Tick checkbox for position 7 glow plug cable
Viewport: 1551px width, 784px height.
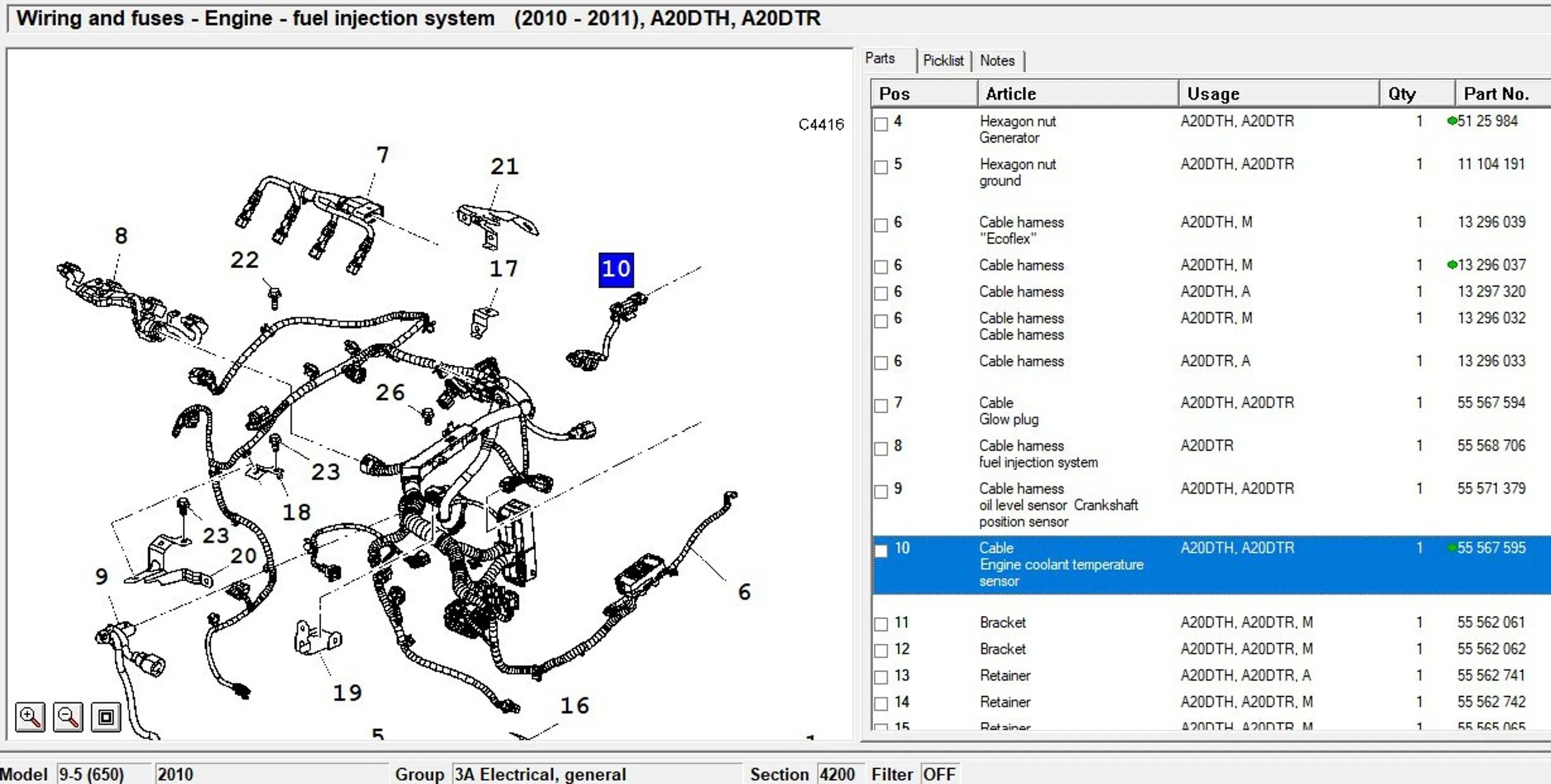coord(880,405)
